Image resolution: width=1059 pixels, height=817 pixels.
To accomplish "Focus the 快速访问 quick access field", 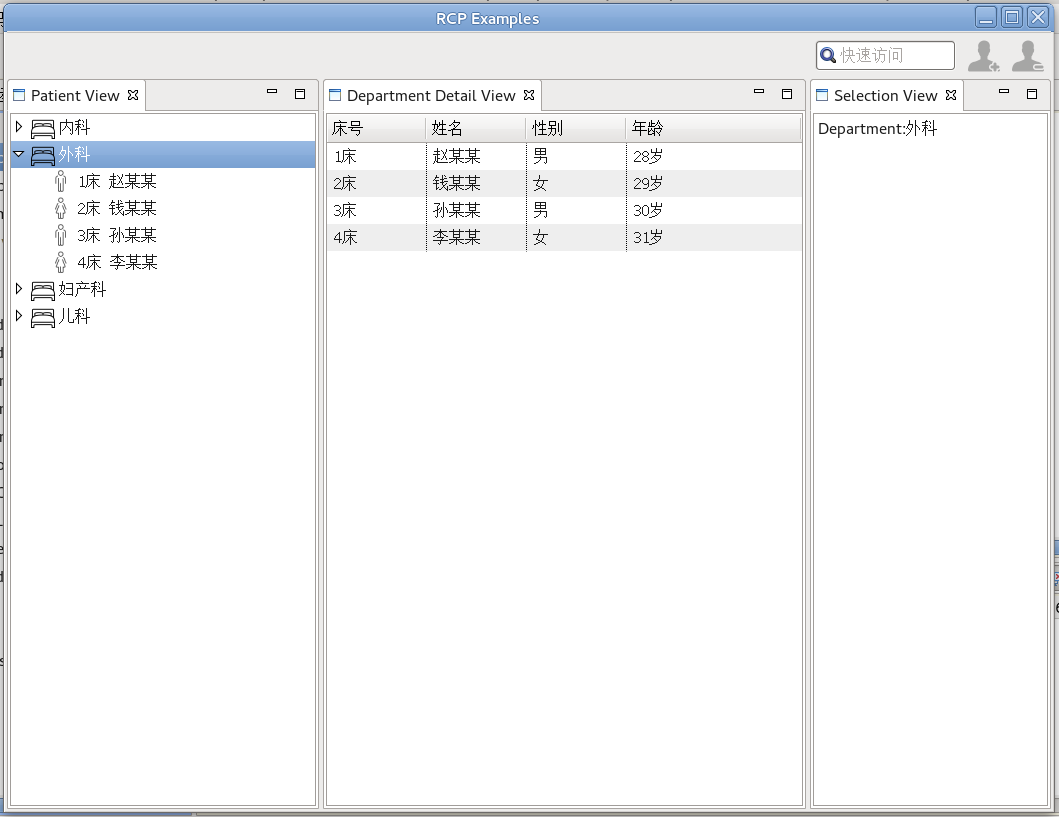I will pos(885,55).
